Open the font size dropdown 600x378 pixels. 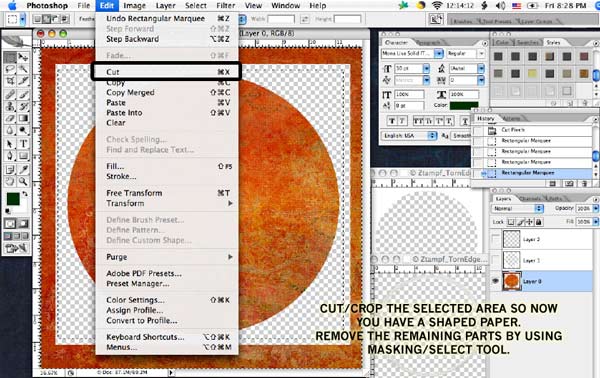426,68
